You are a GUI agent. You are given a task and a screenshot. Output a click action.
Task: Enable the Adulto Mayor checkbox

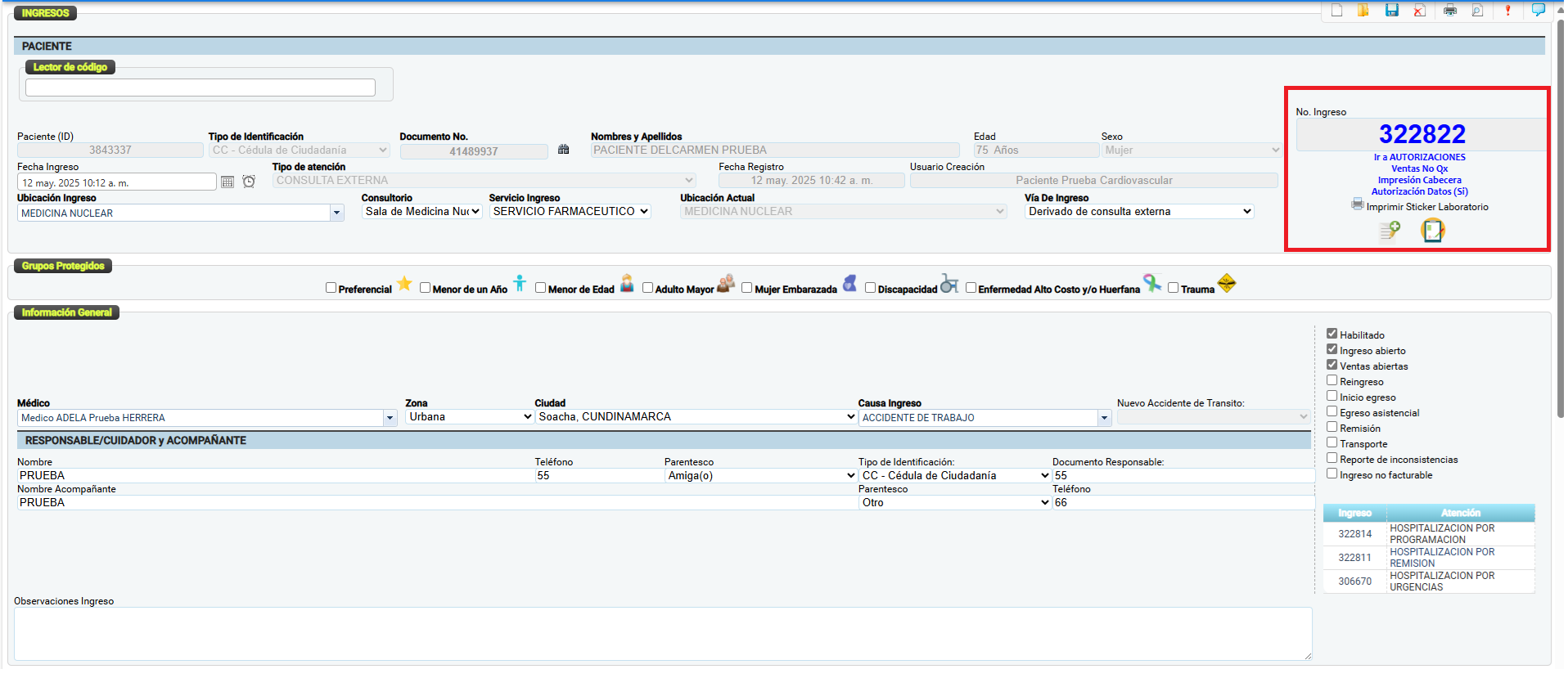pos(647,288)
